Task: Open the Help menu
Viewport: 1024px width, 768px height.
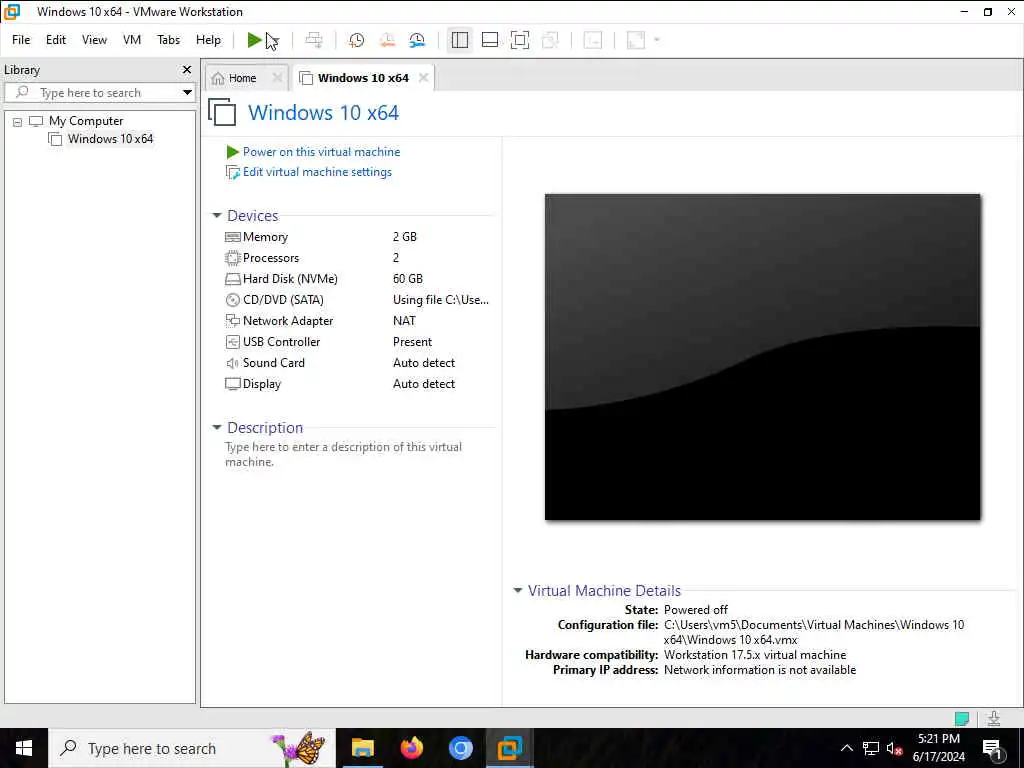Action: tap(208, 40)
